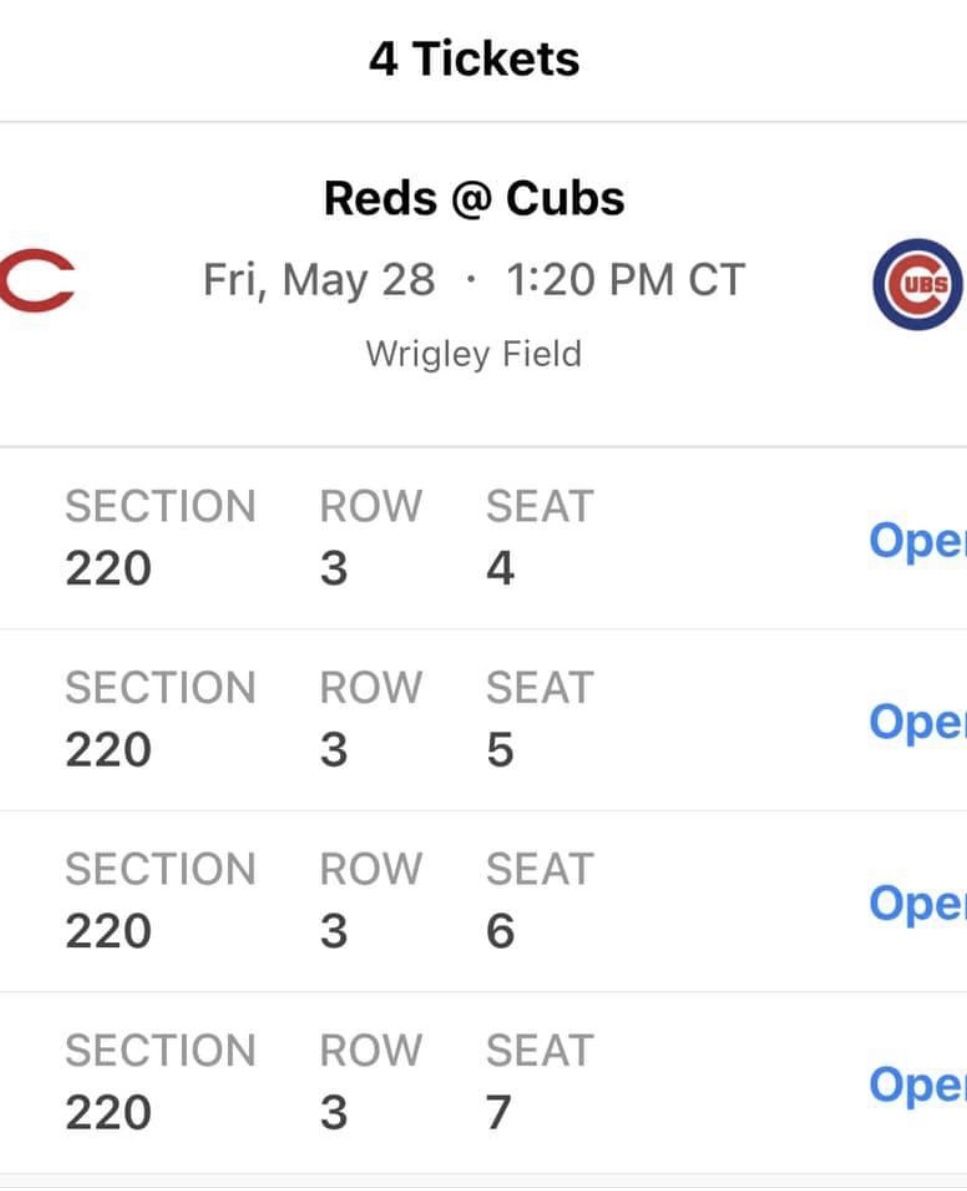Tap the '4 Tickets' header title

click(x=474, y=59)
